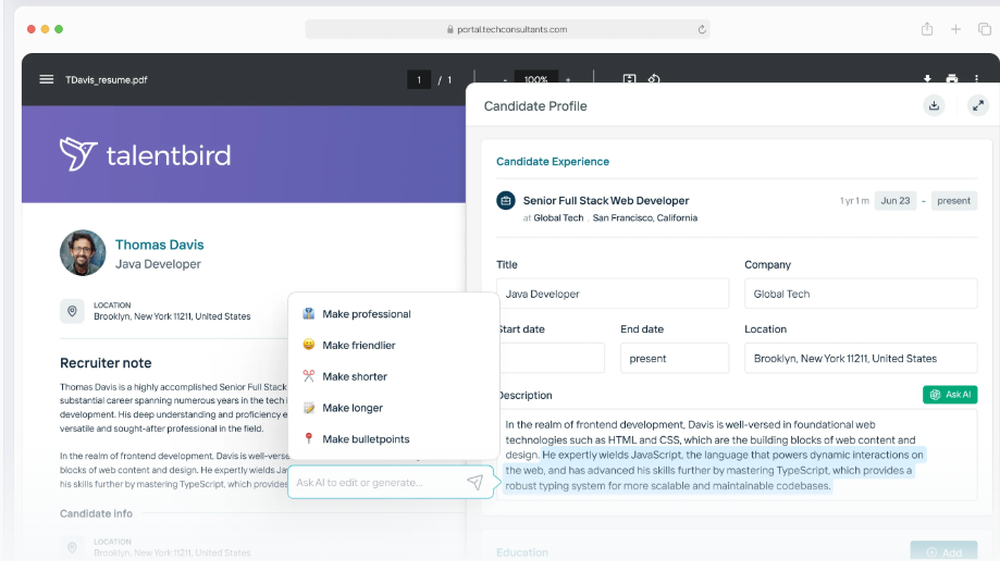Click Thomas Davis profile photo
1000x561 pixels.
pyautogui.click(x=83, y=253)
